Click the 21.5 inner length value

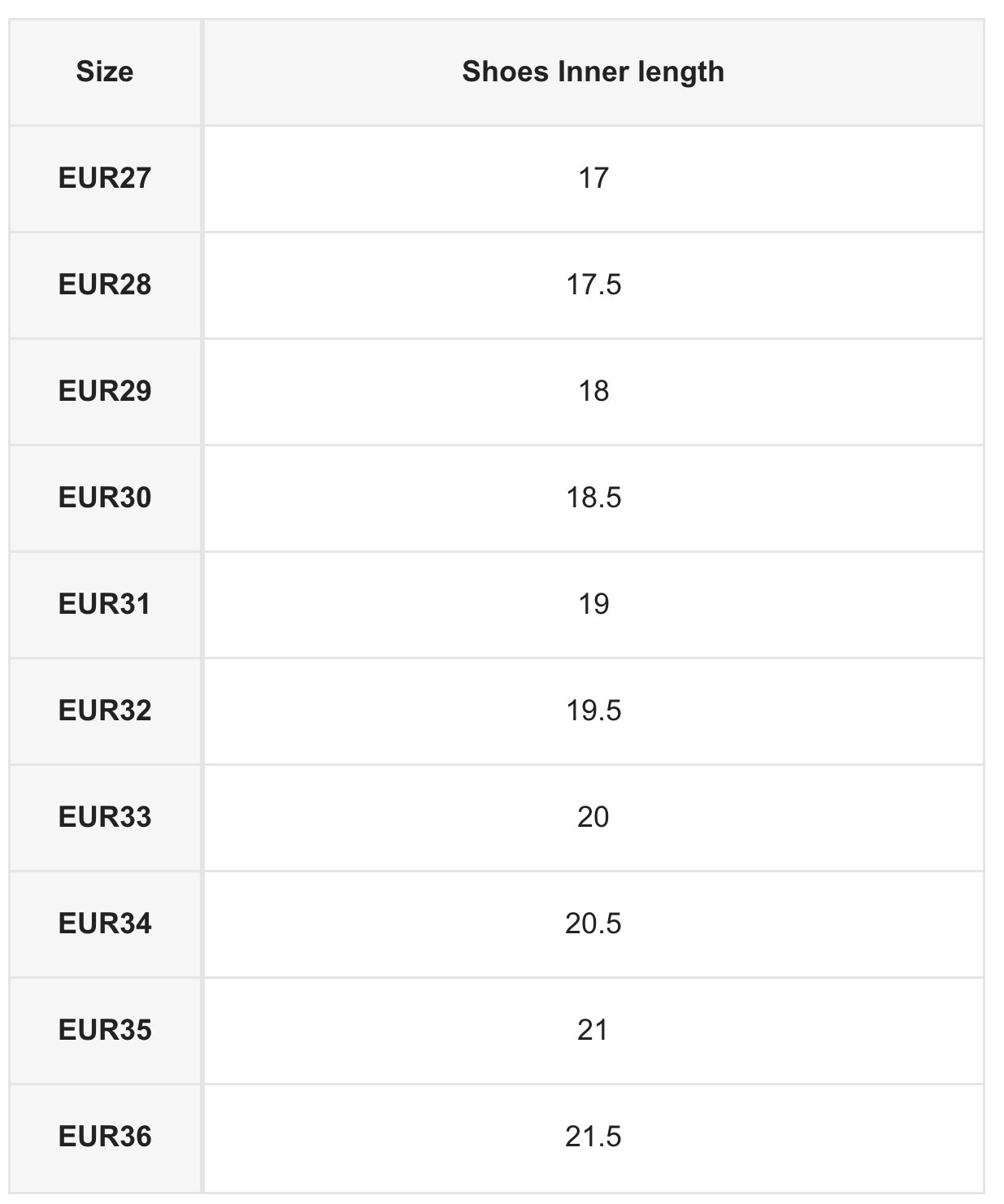[x=593, y=1137]
